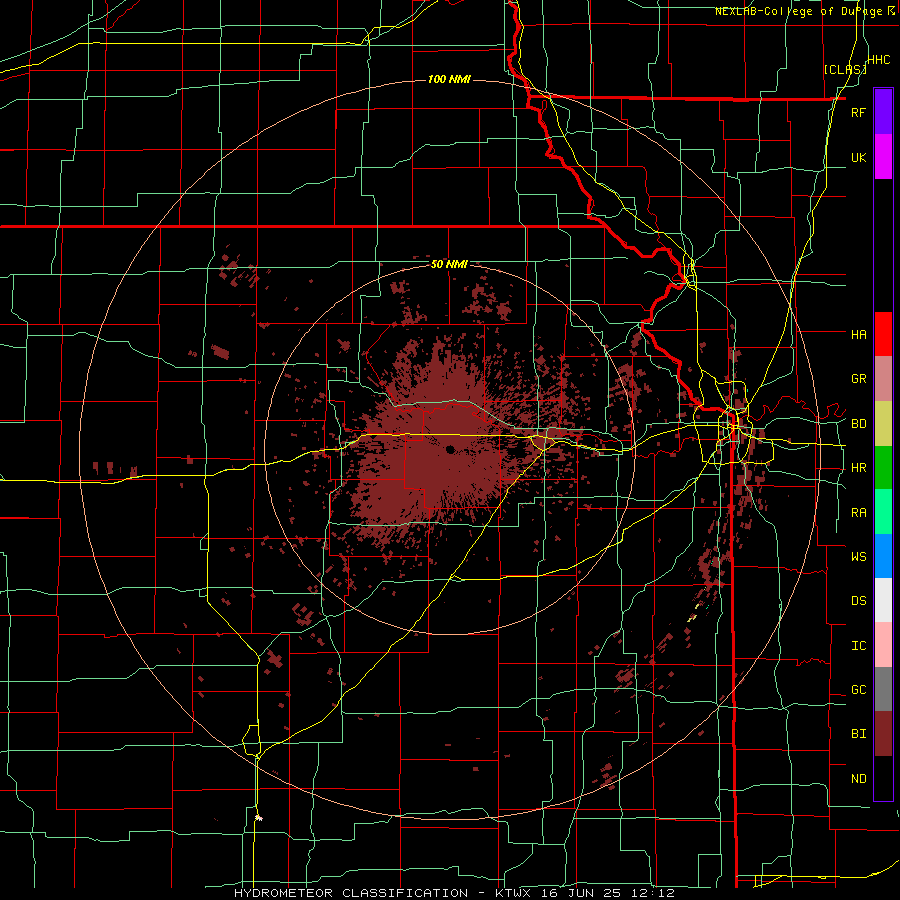Click the RA mint-green legend swatch
This screenshot has height=900, width=900.
[x=883, y=512]
